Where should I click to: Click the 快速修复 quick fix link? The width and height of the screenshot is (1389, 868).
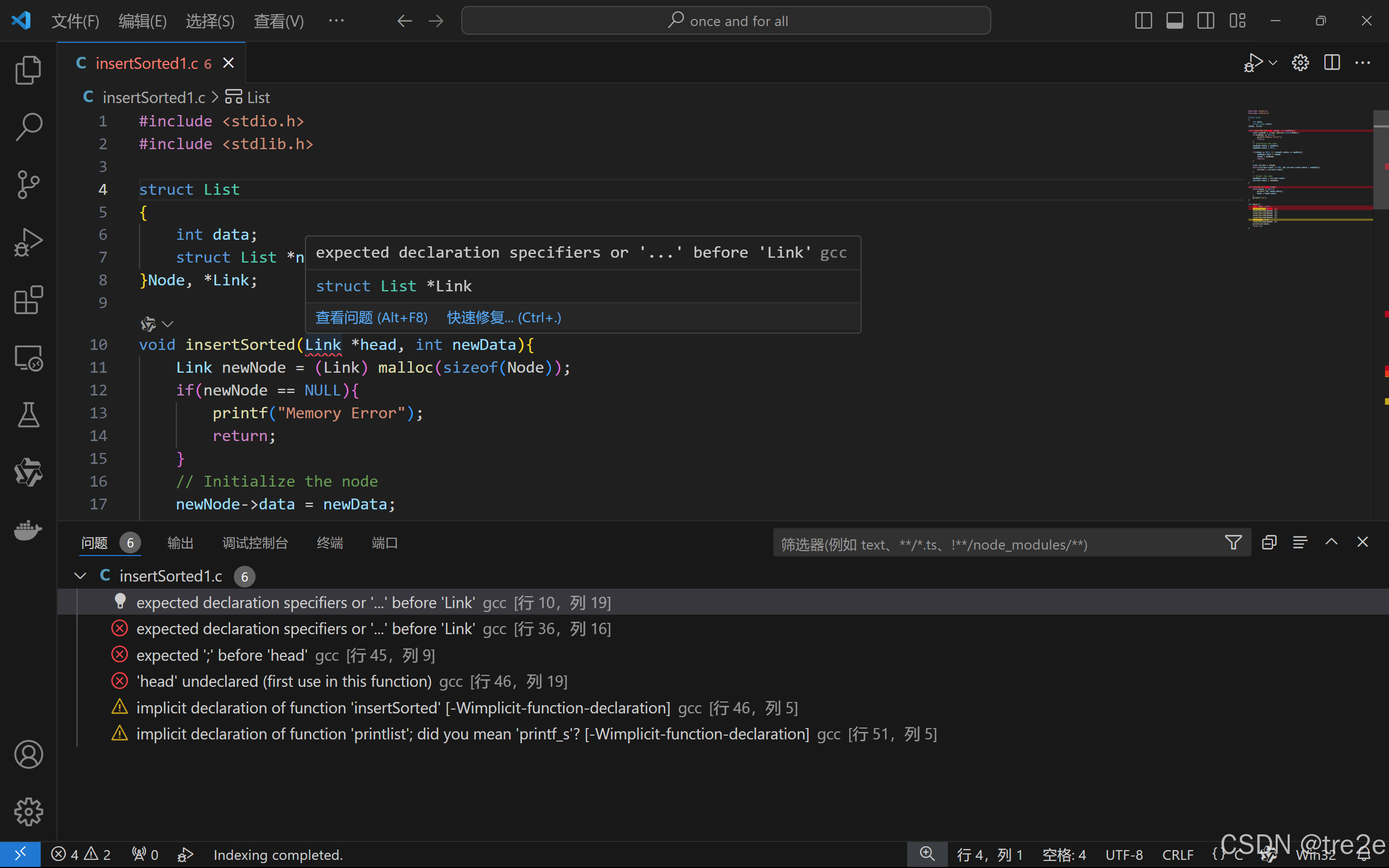coord(504,317)
